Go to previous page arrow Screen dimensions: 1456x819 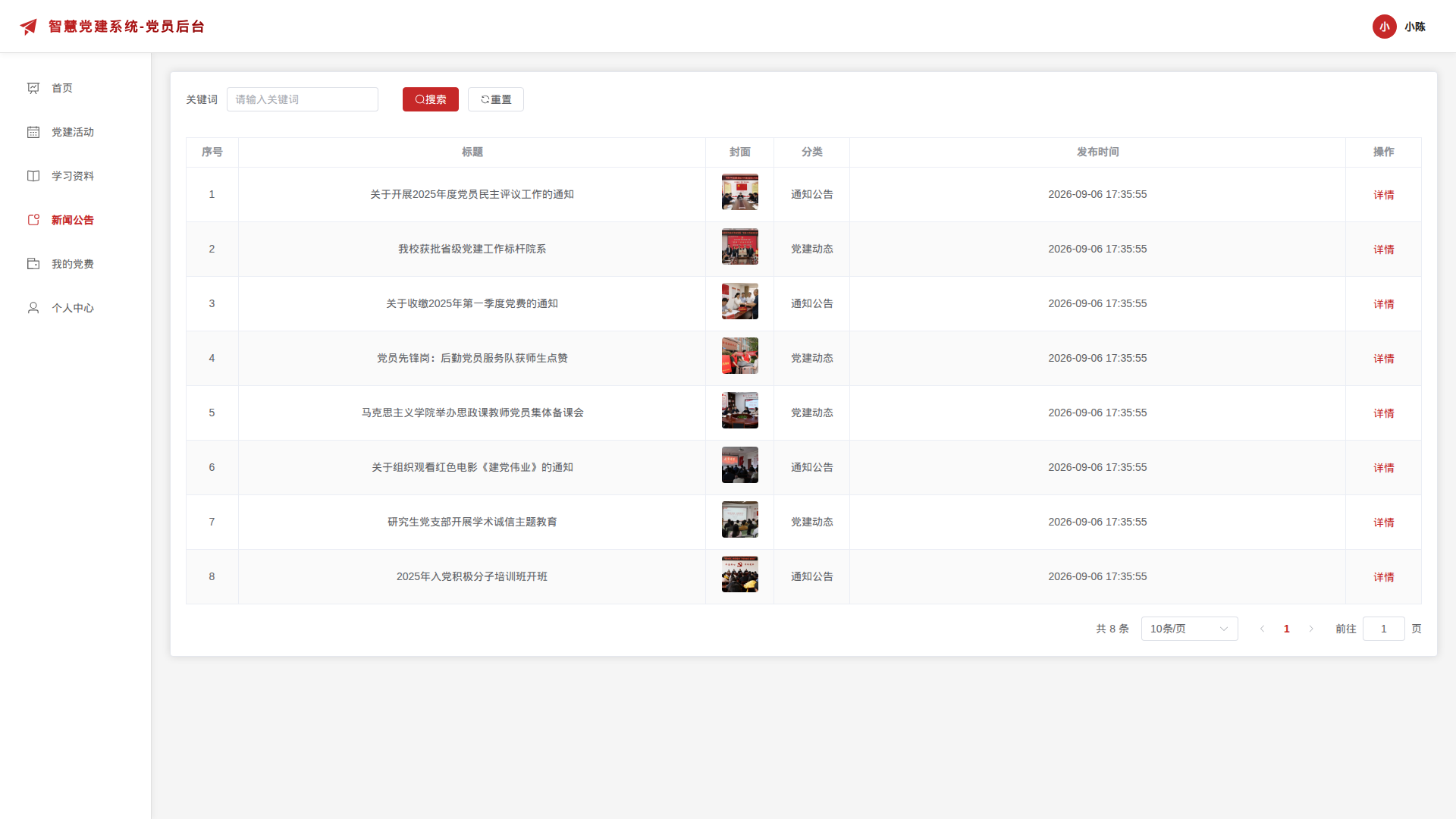[1263, 629]
